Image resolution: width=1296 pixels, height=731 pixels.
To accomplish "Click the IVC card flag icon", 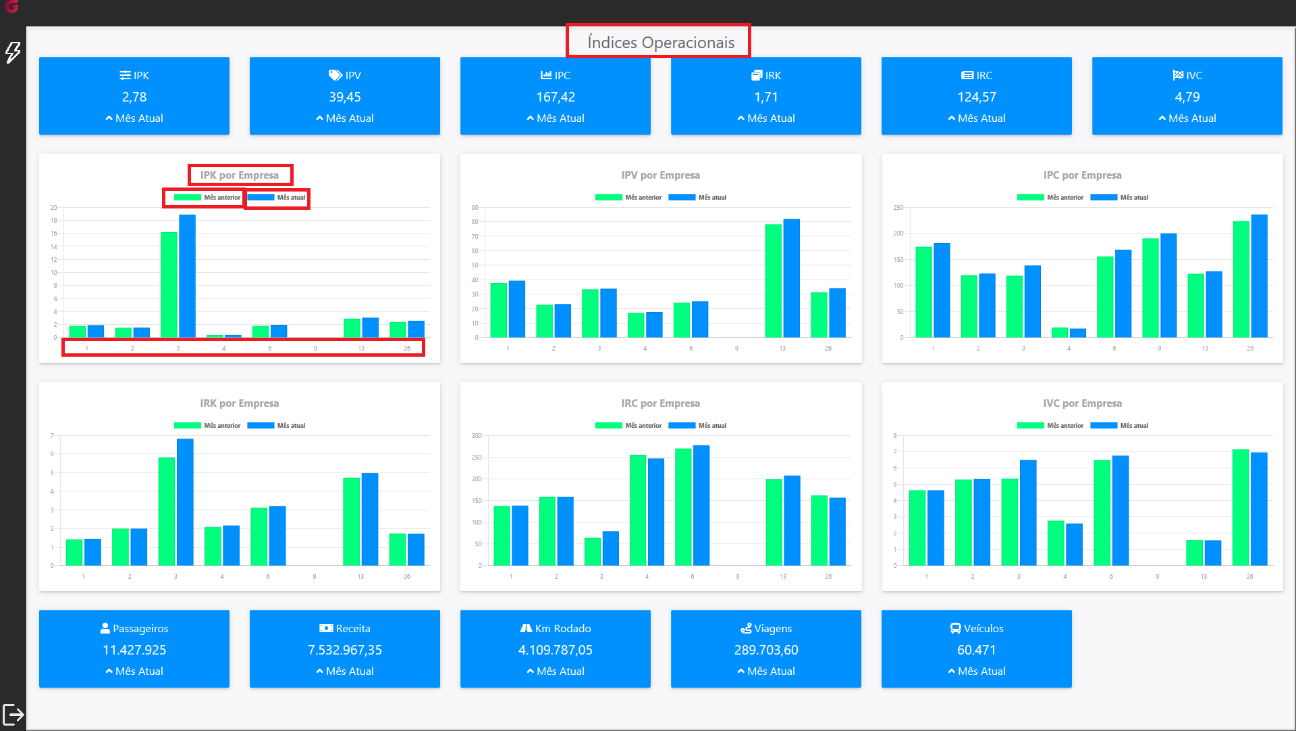I will click(x=1178, y=75).
